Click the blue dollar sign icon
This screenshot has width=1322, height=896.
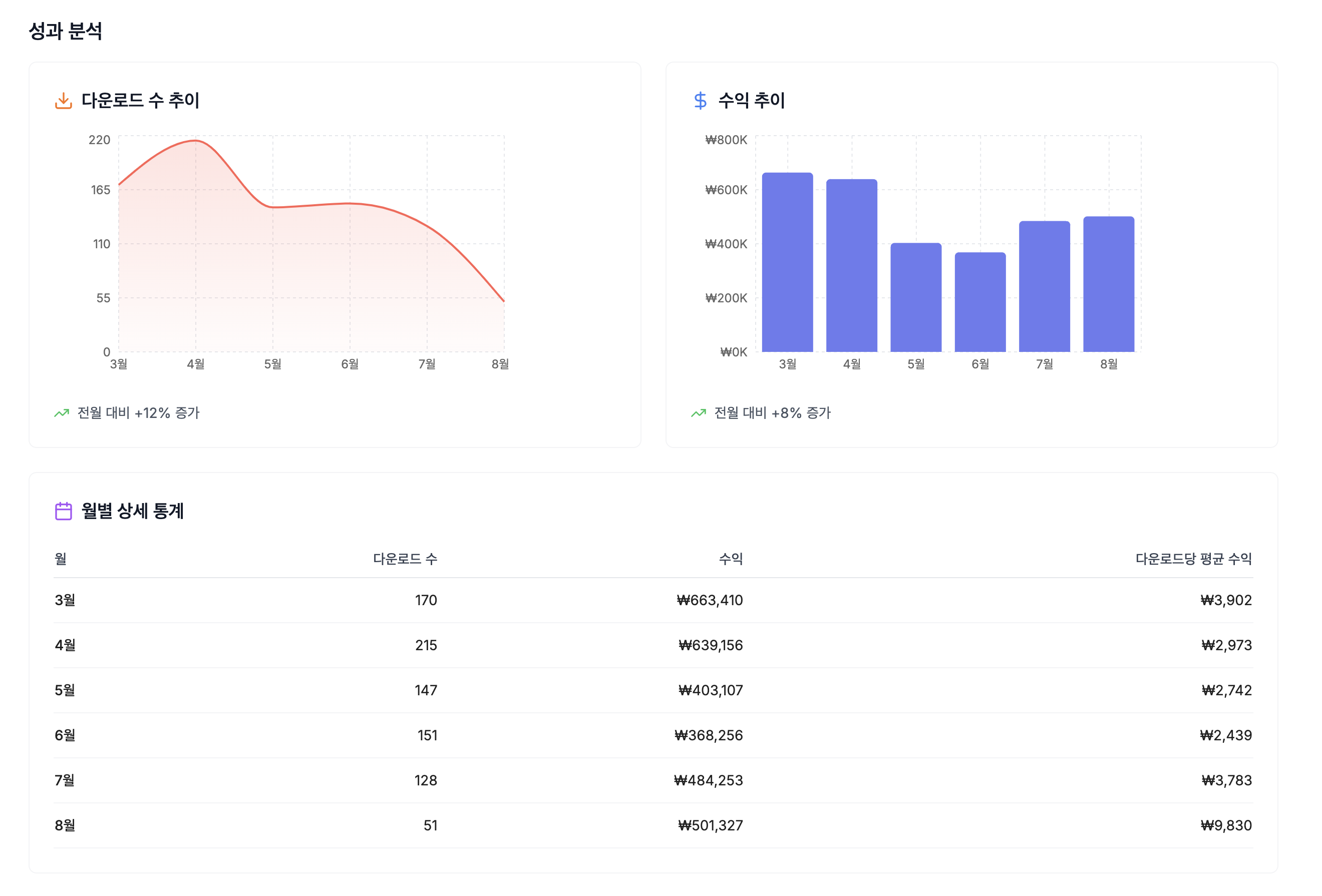[700, 101]
